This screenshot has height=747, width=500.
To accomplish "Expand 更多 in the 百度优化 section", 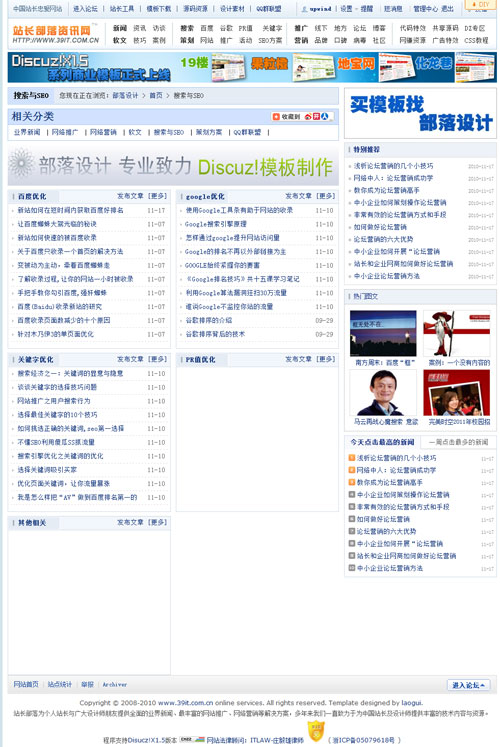I will 158,196.
